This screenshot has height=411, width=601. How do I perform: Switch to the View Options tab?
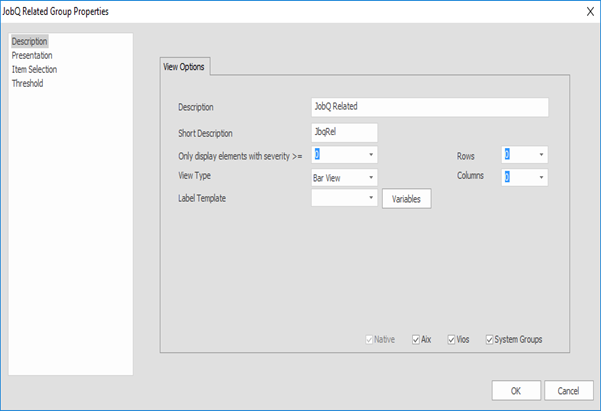click(x=185, y=65)
